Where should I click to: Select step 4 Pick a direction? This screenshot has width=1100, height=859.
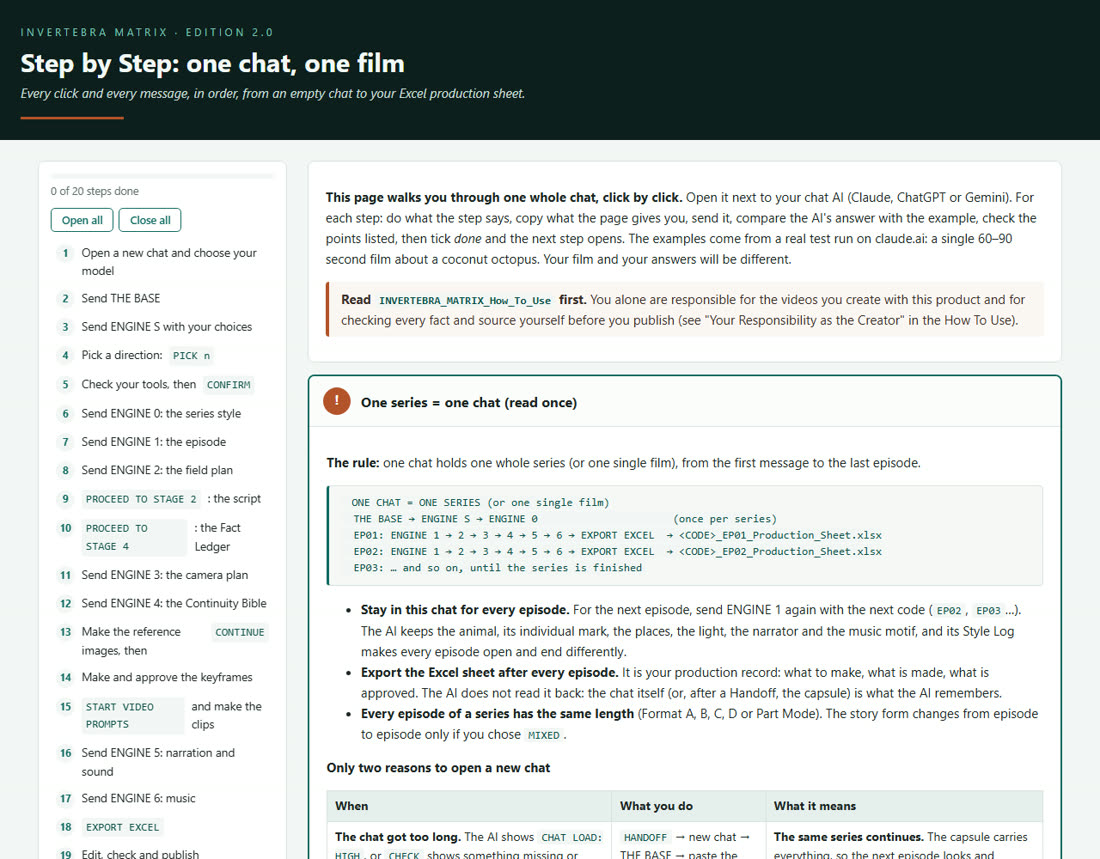163,356
